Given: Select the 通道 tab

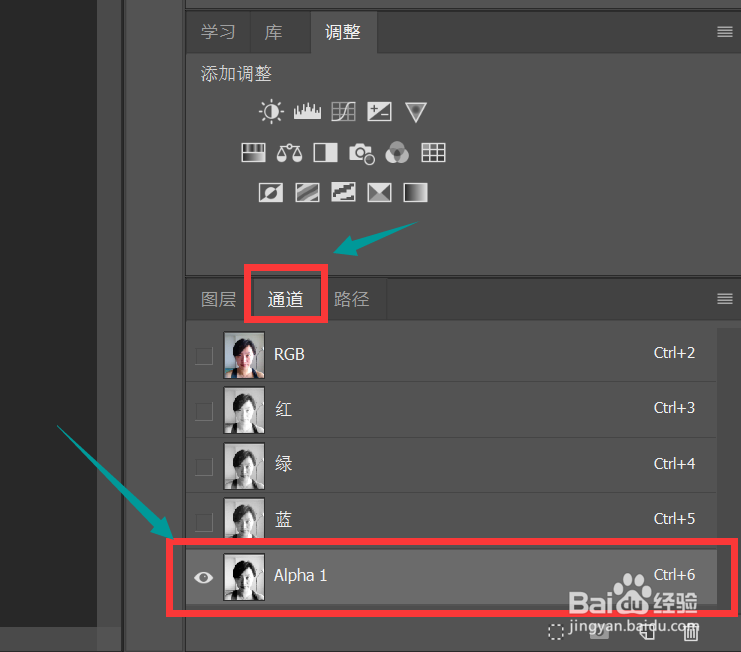Looking at the screenshot, I should [285, 299].
